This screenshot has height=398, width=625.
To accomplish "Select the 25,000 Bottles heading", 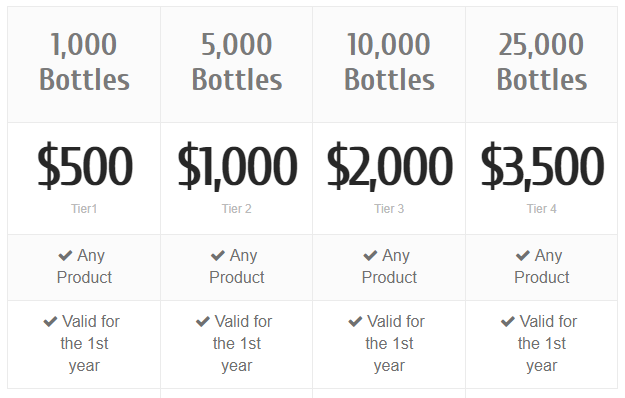I will [x=542, y=62].
